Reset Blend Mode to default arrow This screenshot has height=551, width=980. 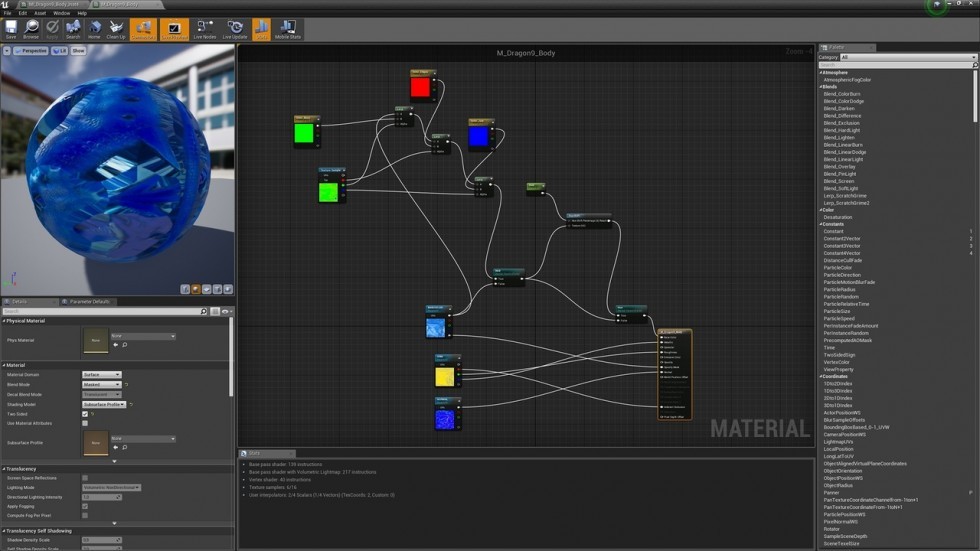126,385
